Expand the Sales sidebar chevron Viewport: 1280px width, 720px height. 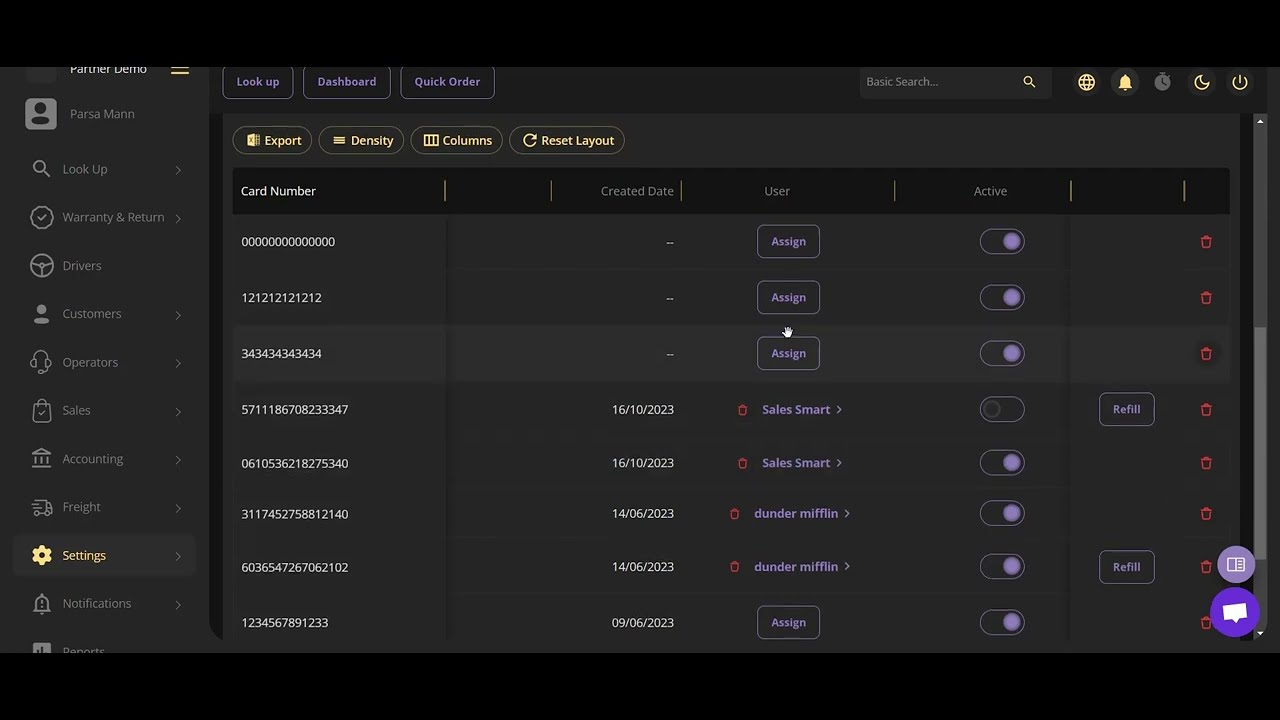coord(178,411)
